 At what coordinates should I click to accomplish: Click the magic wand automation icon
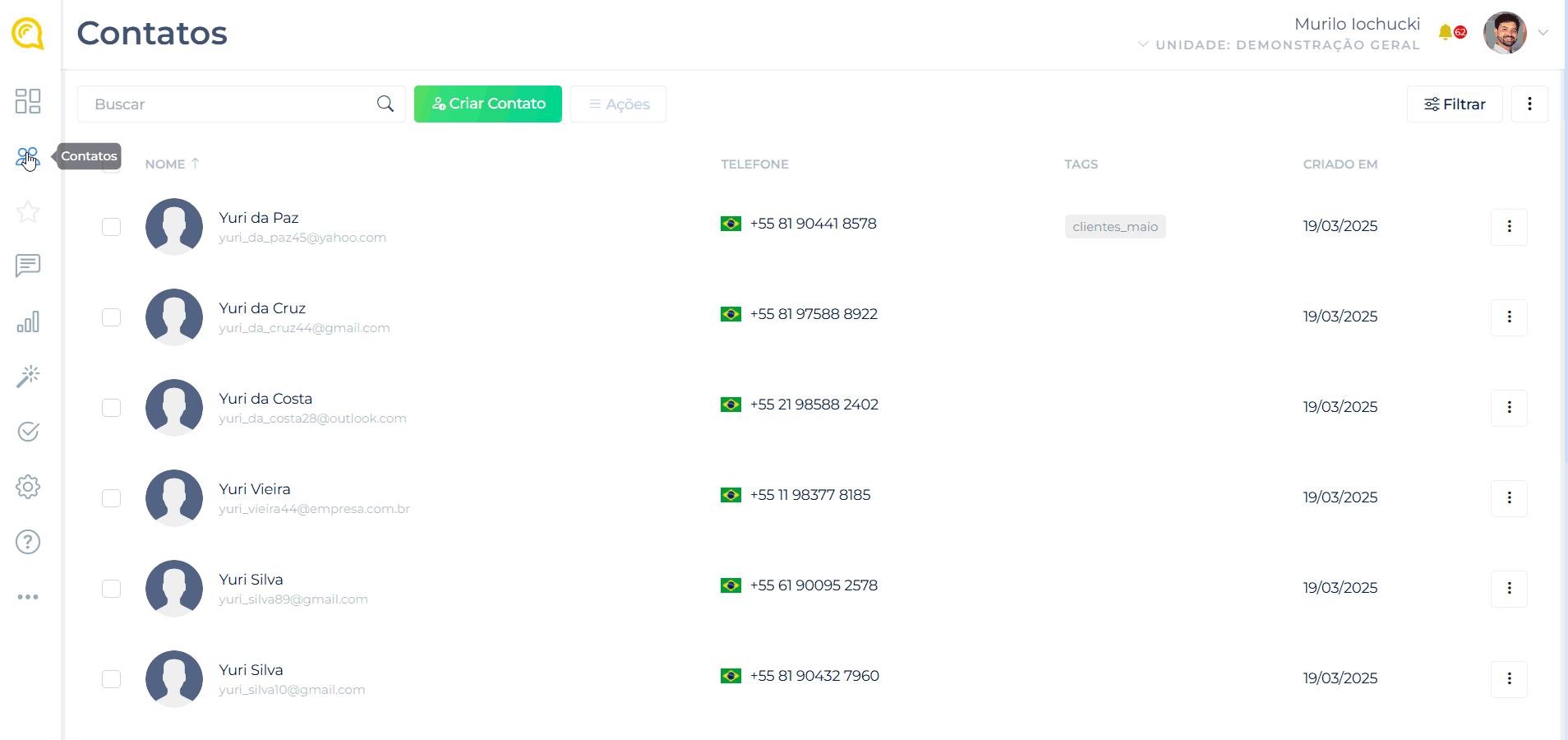coord(28,377)
